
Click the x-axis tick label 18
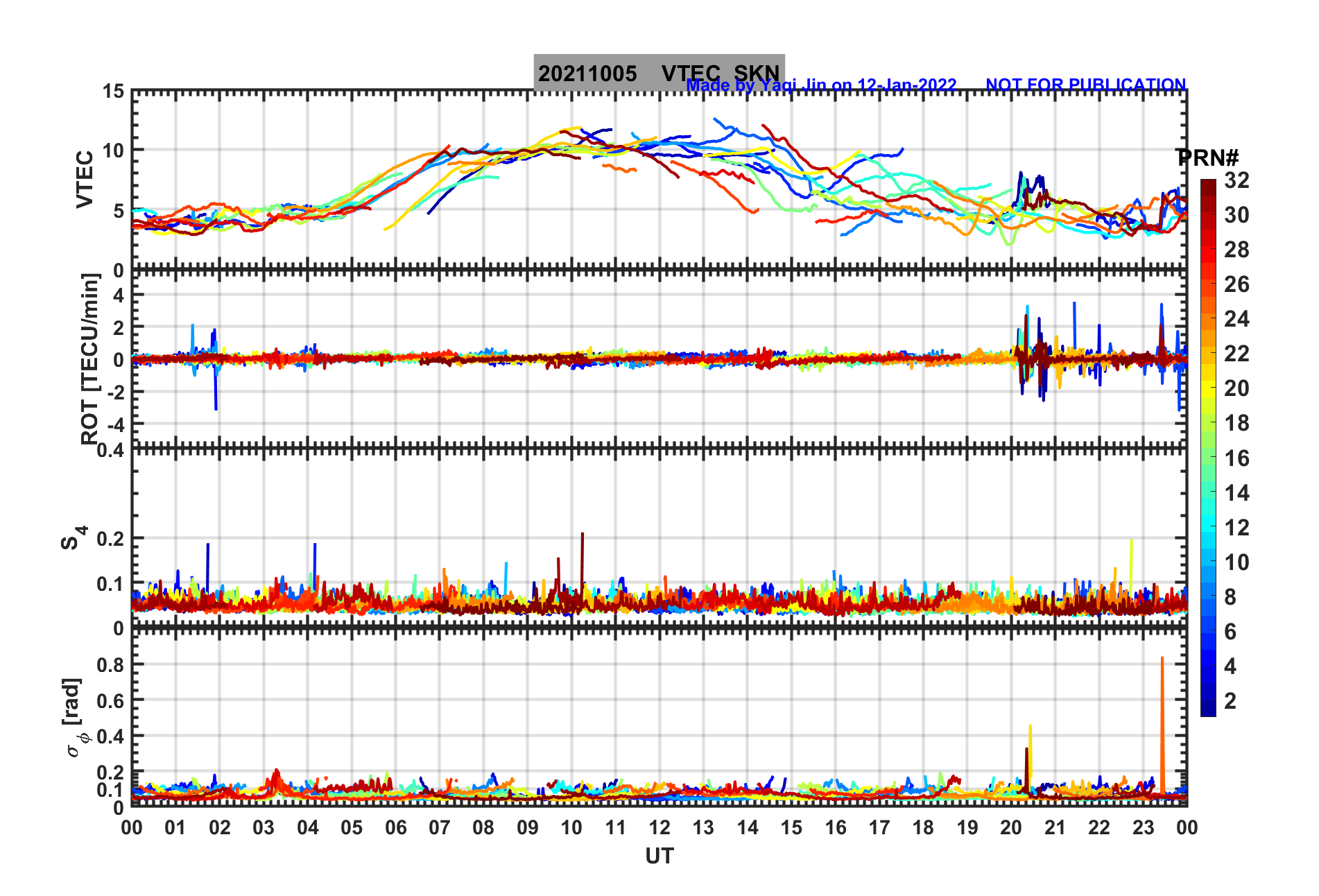(x=923, y=827)
